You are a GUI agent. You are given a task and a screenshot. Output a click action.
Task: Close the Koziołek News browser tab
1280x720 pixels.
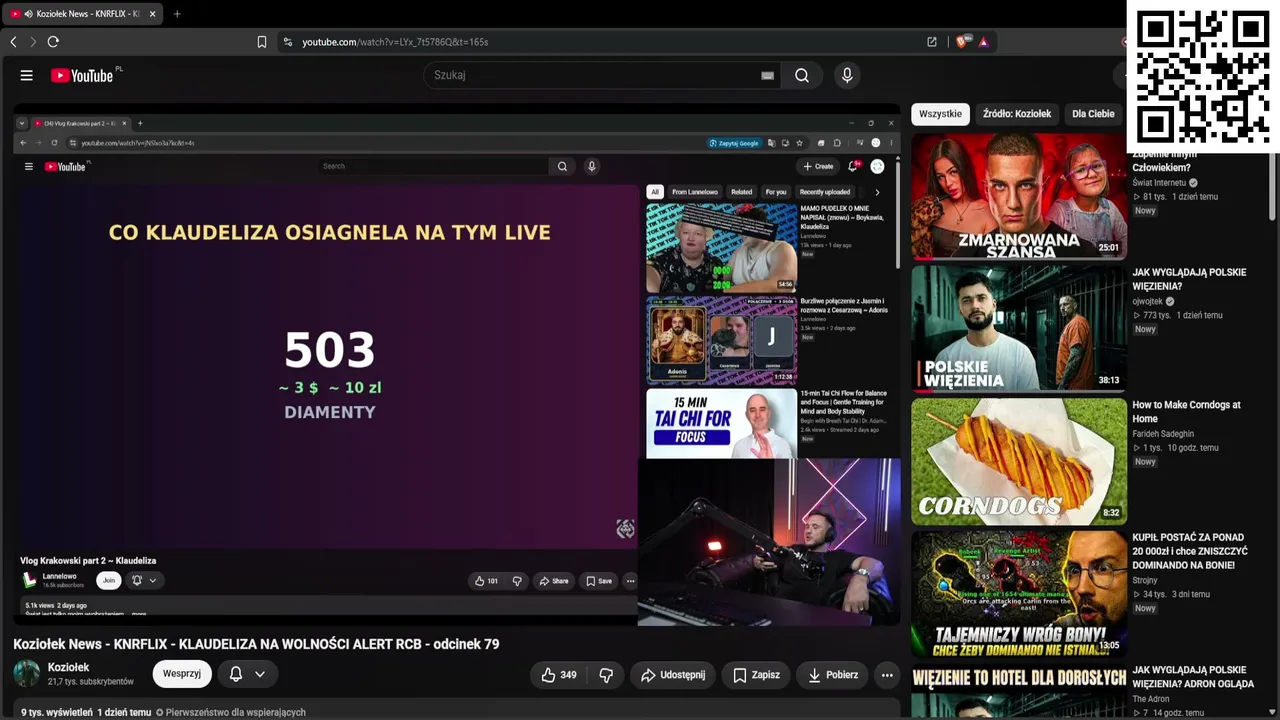click(x=152, y=14)
